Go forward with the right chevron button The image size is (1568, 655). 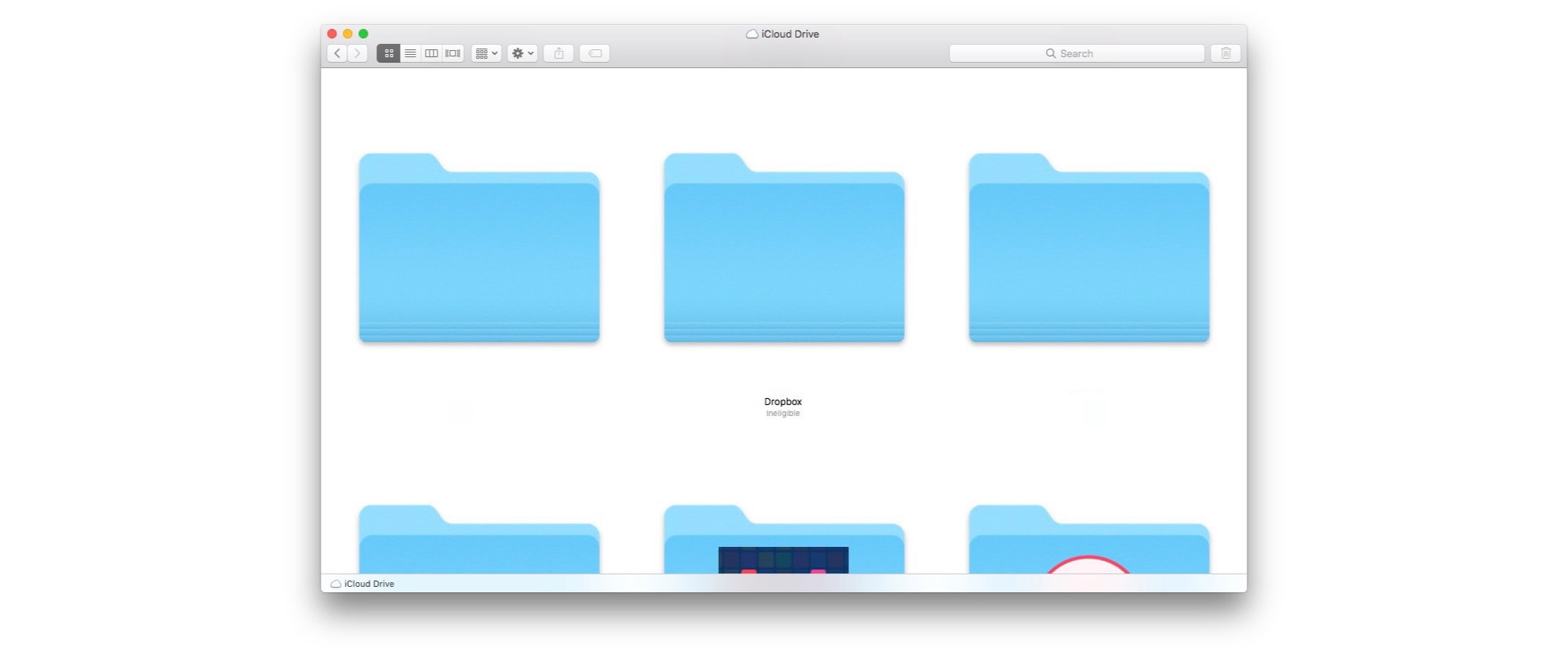358,53
